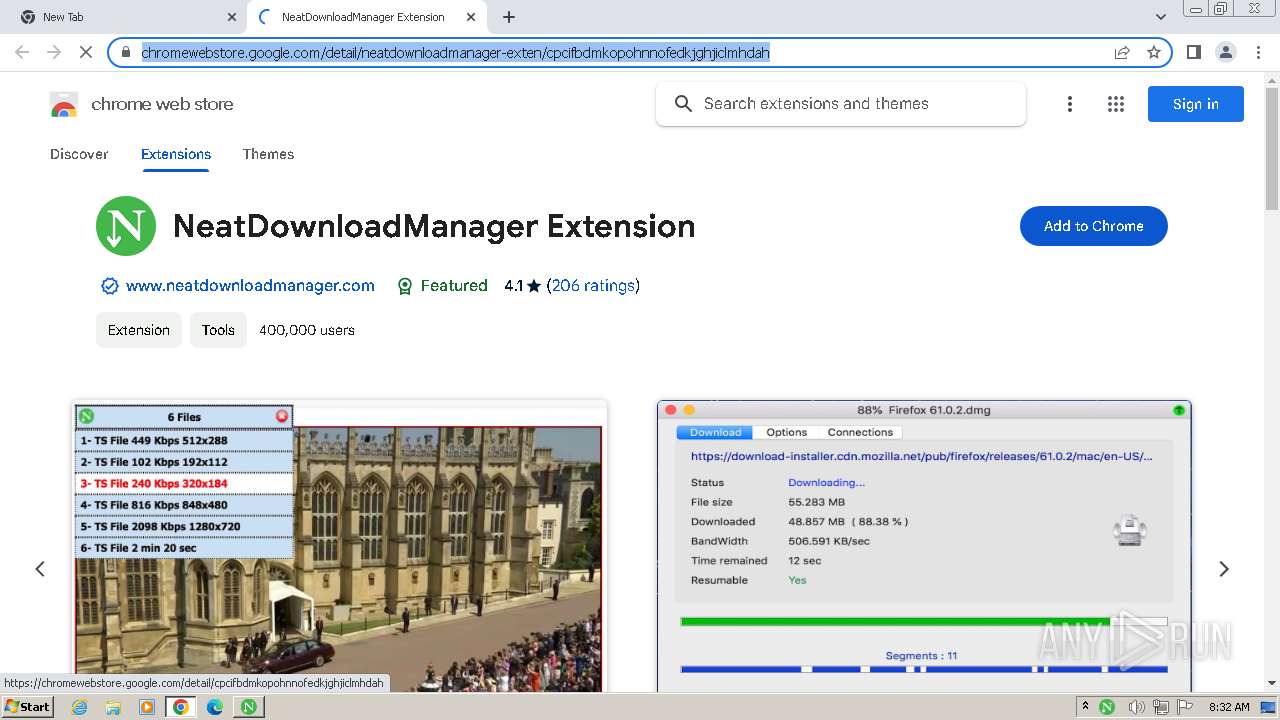Expand the tab search chevron
This screenshot has height=720, width=1280.
pyautogui.click(x=1160, y=17)
